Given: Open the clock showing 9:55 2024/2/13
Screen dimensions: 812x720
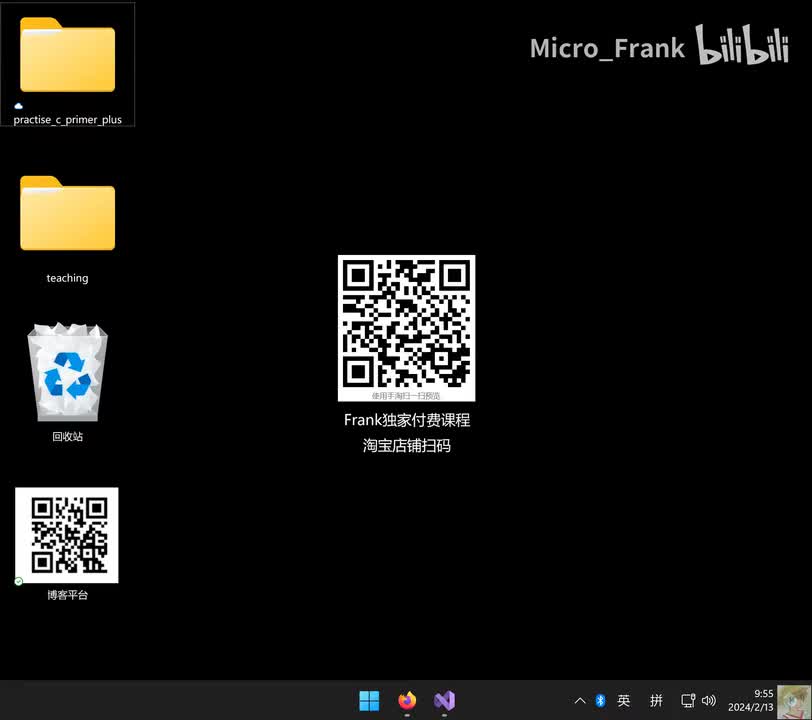Looking at the screenshot, I should click(x=750, y=700).
